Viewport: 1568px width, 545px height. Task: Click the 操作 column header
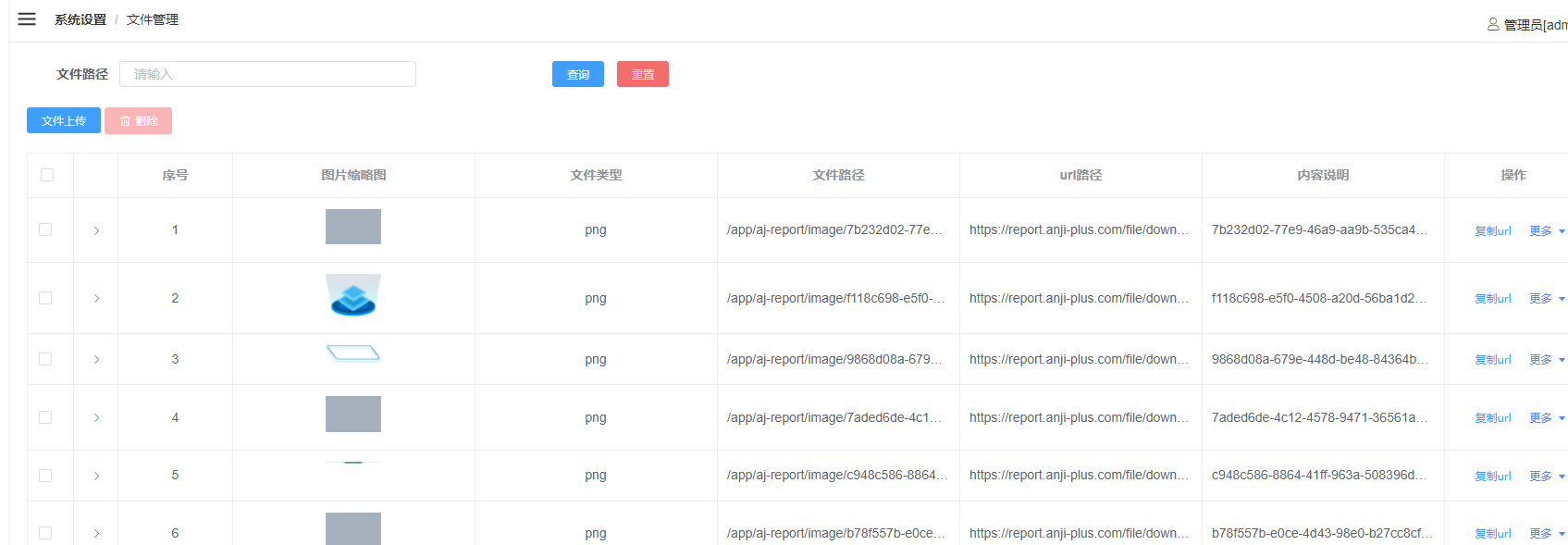pos(1513,175)
